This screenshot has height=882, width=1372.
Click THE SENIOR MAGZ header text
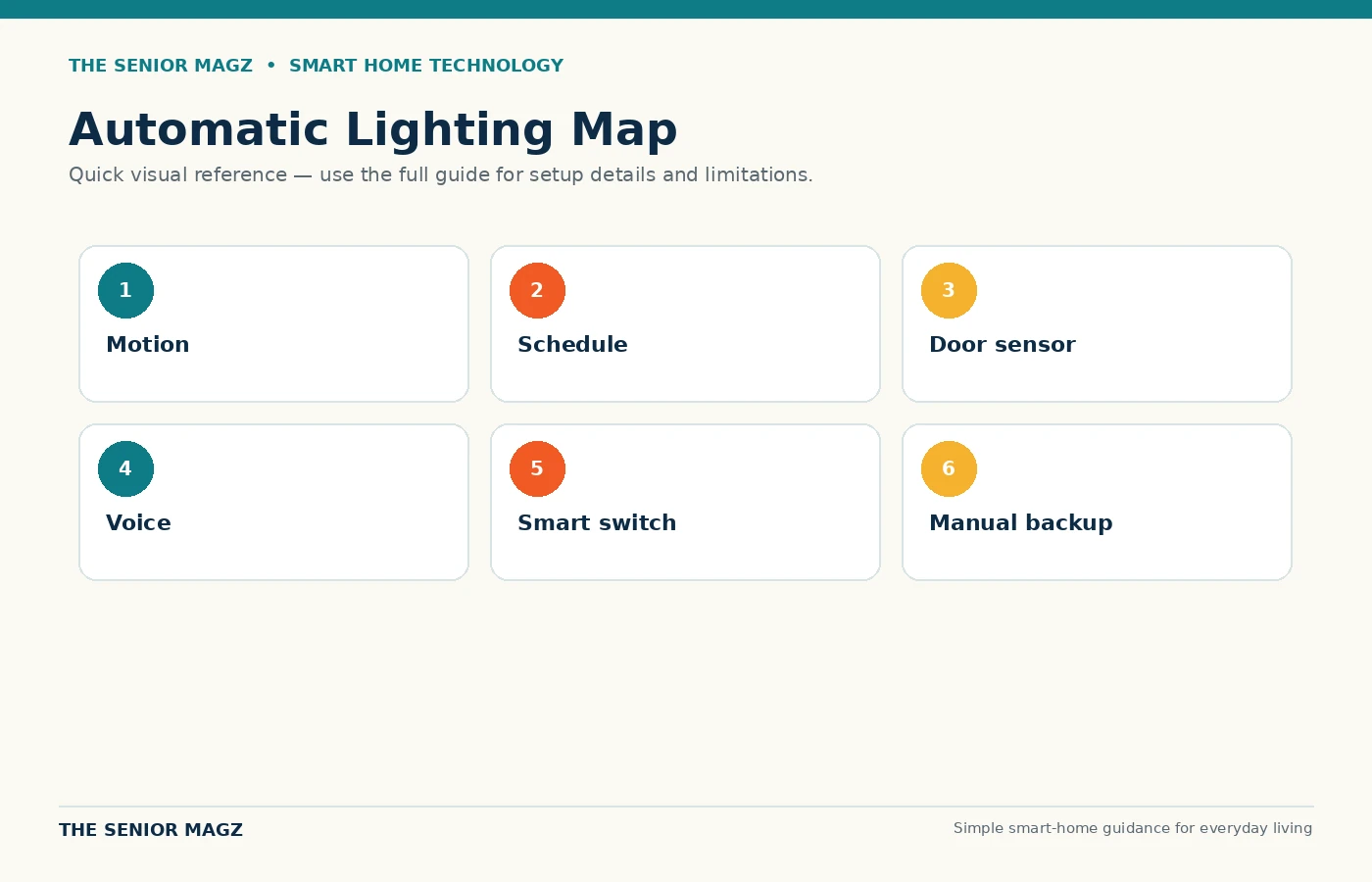(161, 66)
